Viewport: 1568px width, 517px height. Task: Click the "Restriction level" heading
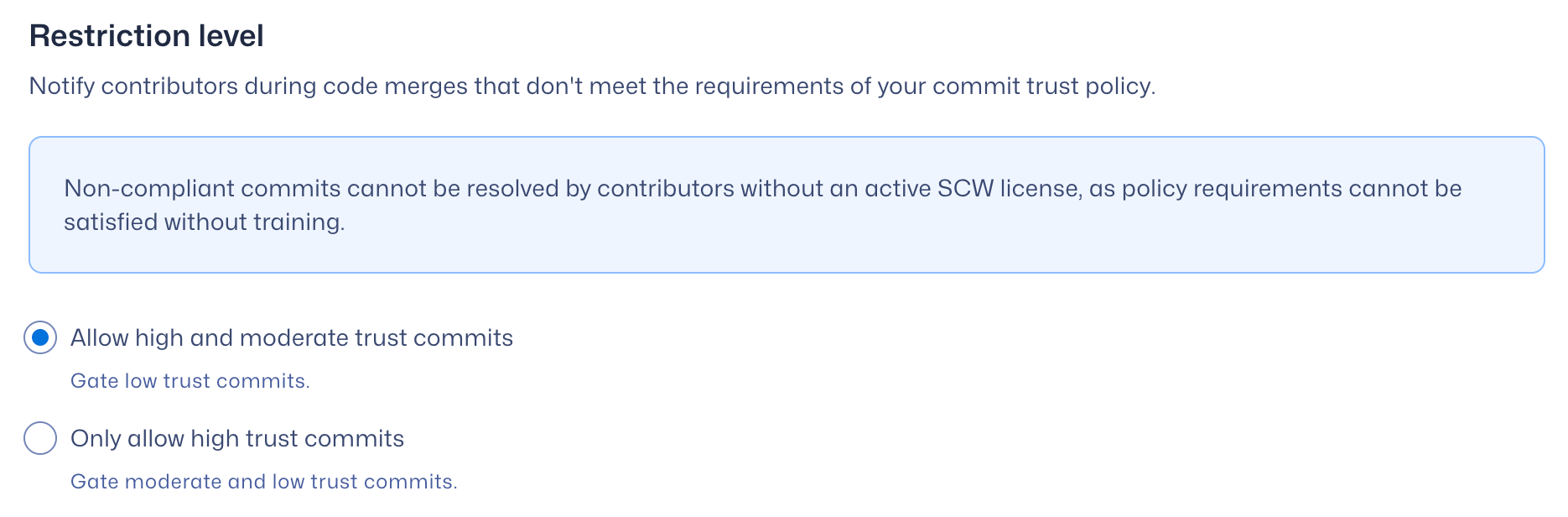coord(146,36)
